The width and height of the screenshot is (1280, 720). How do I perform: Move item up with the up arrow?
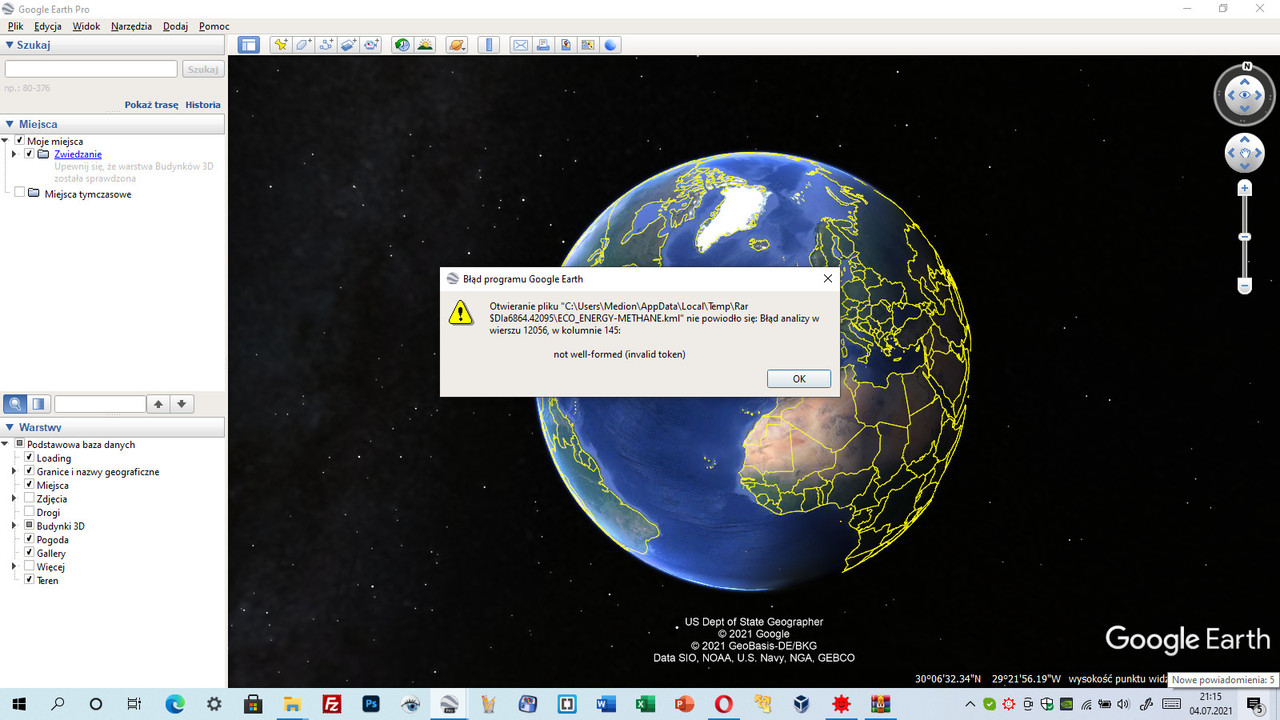(158, 404)
